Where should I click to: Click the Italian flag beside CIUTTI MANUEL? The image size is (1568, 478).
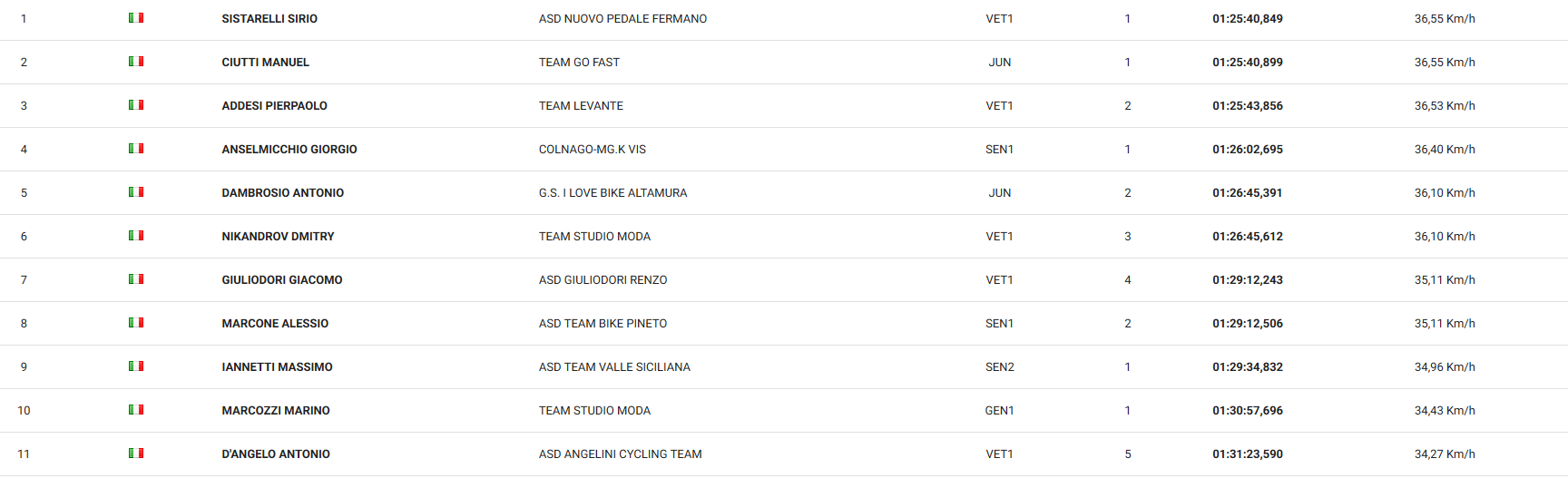pyautogui.click(x=136, y=62)
